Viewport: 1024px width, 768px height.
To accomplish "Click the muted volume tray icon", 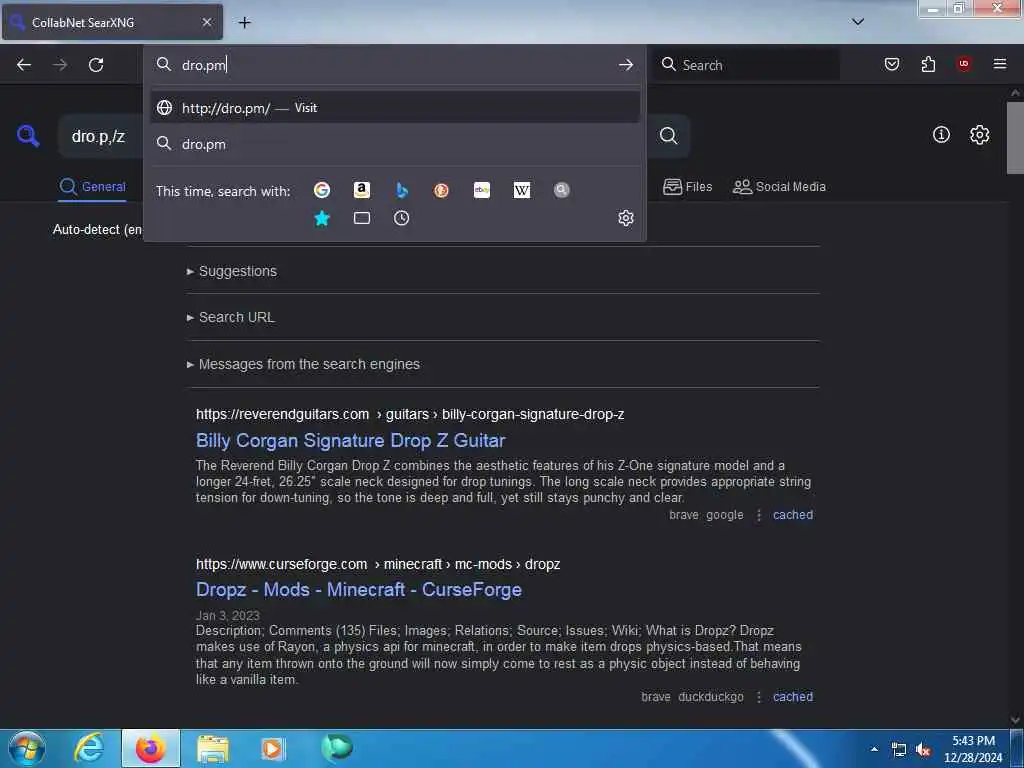I will [923, 750].
